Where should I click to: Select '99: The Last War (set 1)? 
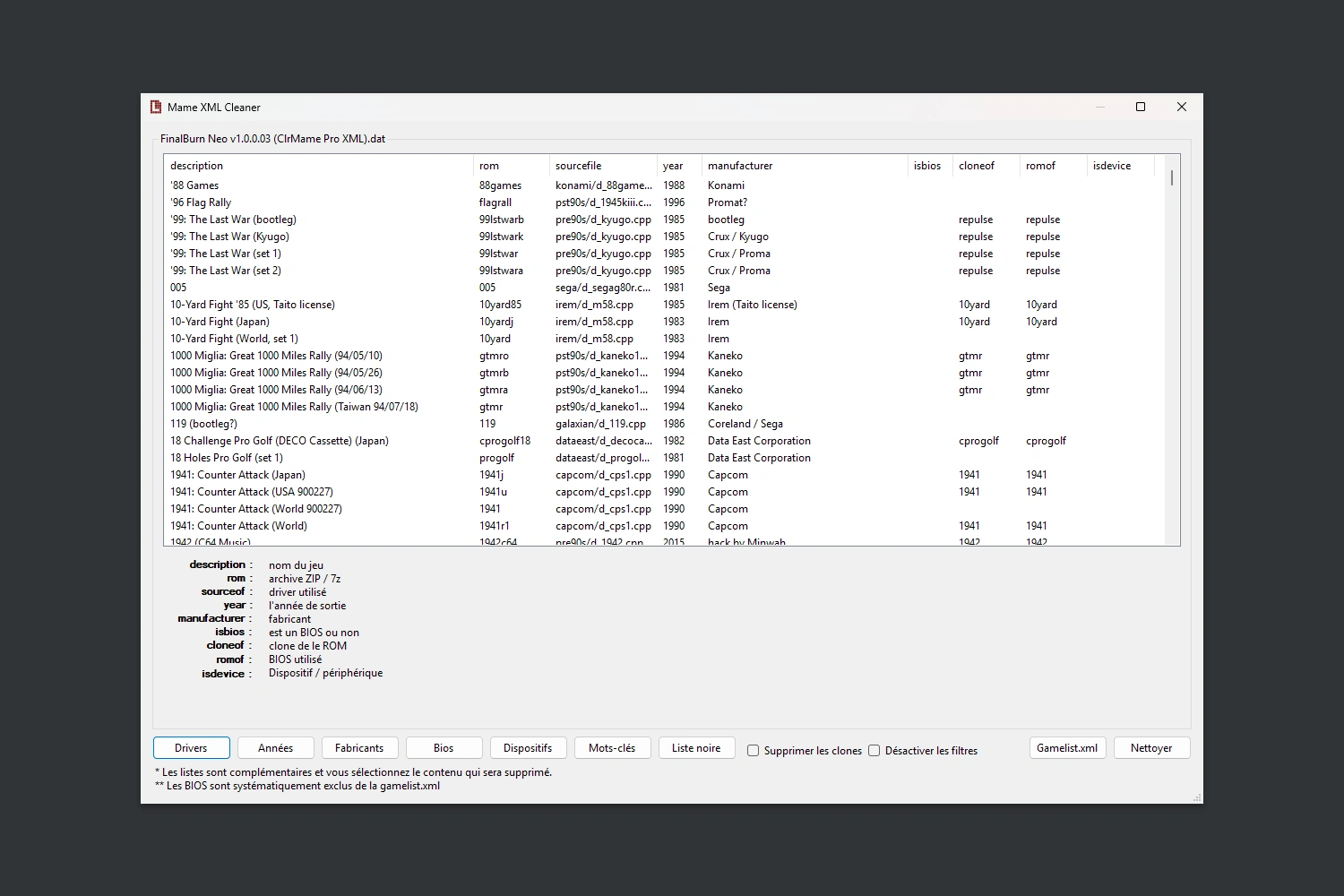click(x=665, y=254)
